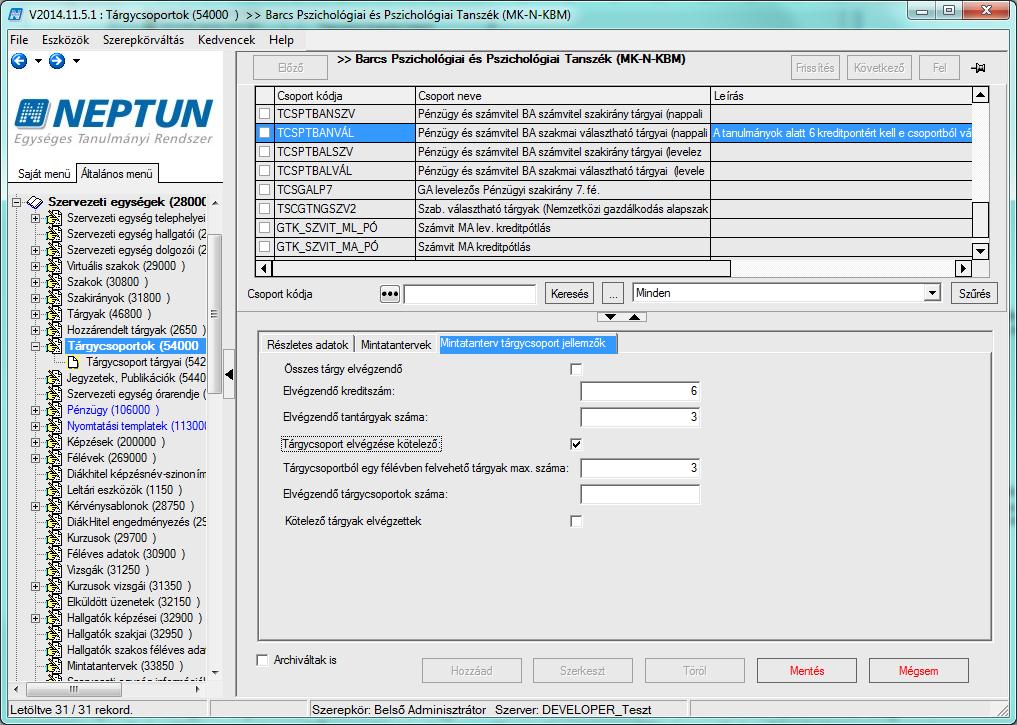Tick the checkbox for row TCSPTBANSZV
The height and width of the screenshot is (725, 1017).
click(265, 114)
